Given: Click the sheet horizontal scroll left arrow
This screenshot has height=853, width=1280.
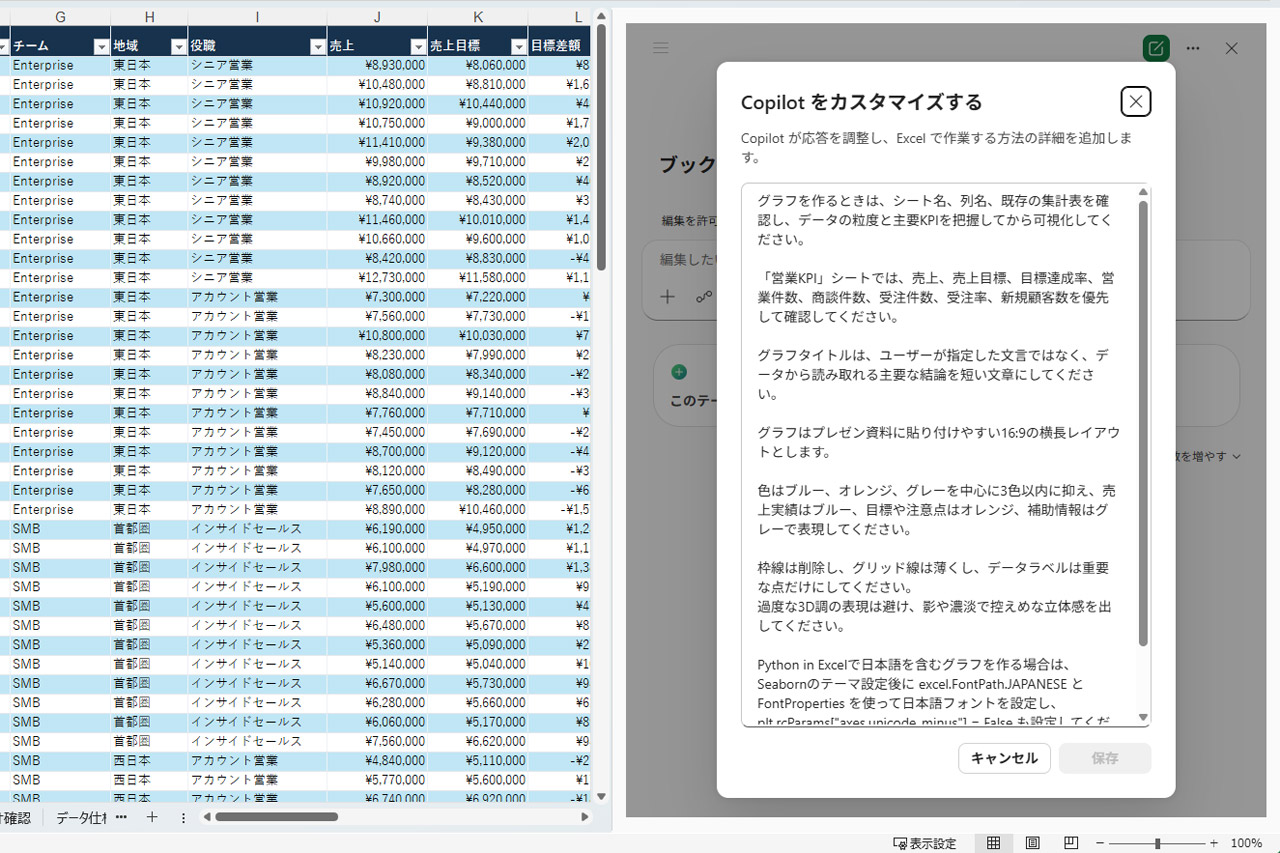Looking at the screenshot, I should [208, 817].
